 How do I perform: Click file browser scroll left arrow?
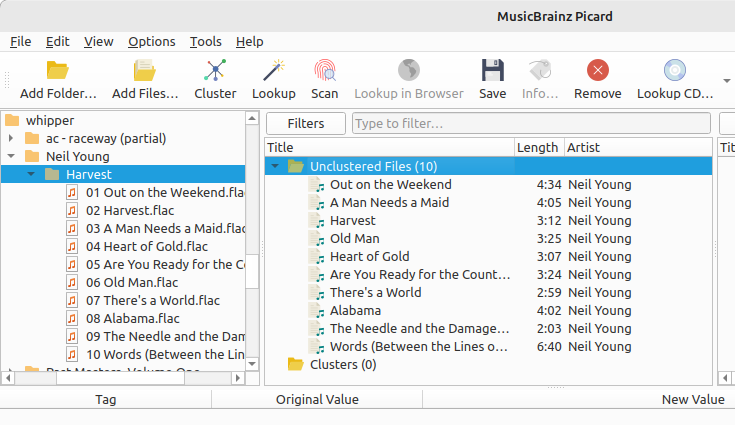(8, 378)
